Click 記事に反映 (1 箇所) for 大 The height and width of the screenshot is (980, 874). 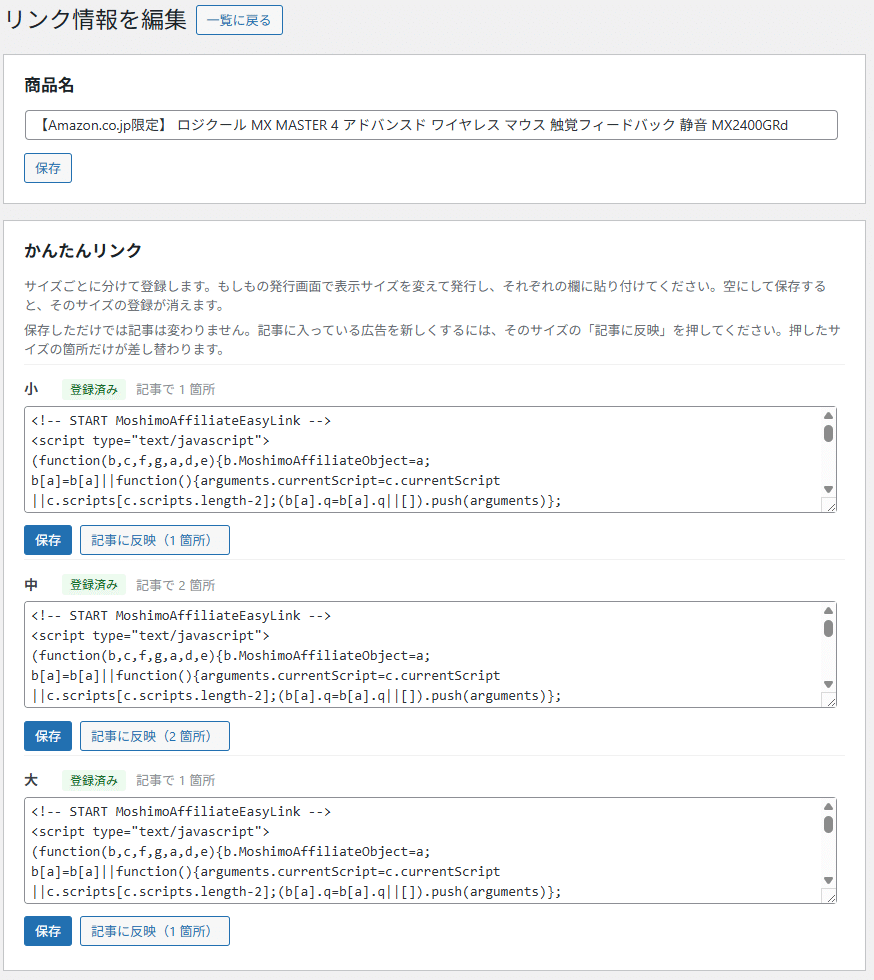(x=154, y=931)
